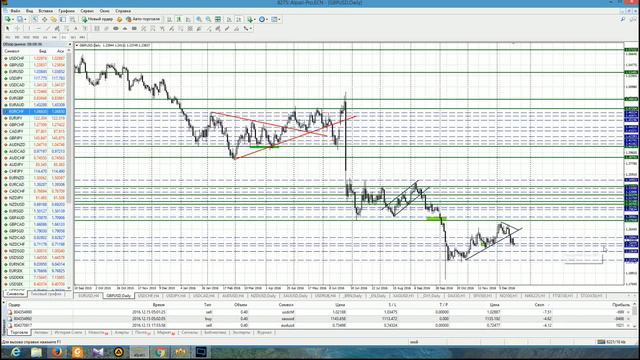Switch to GBPUSD,Daily chart tab
The height and width of the screenshot is (360, 640).
(118, 296)
